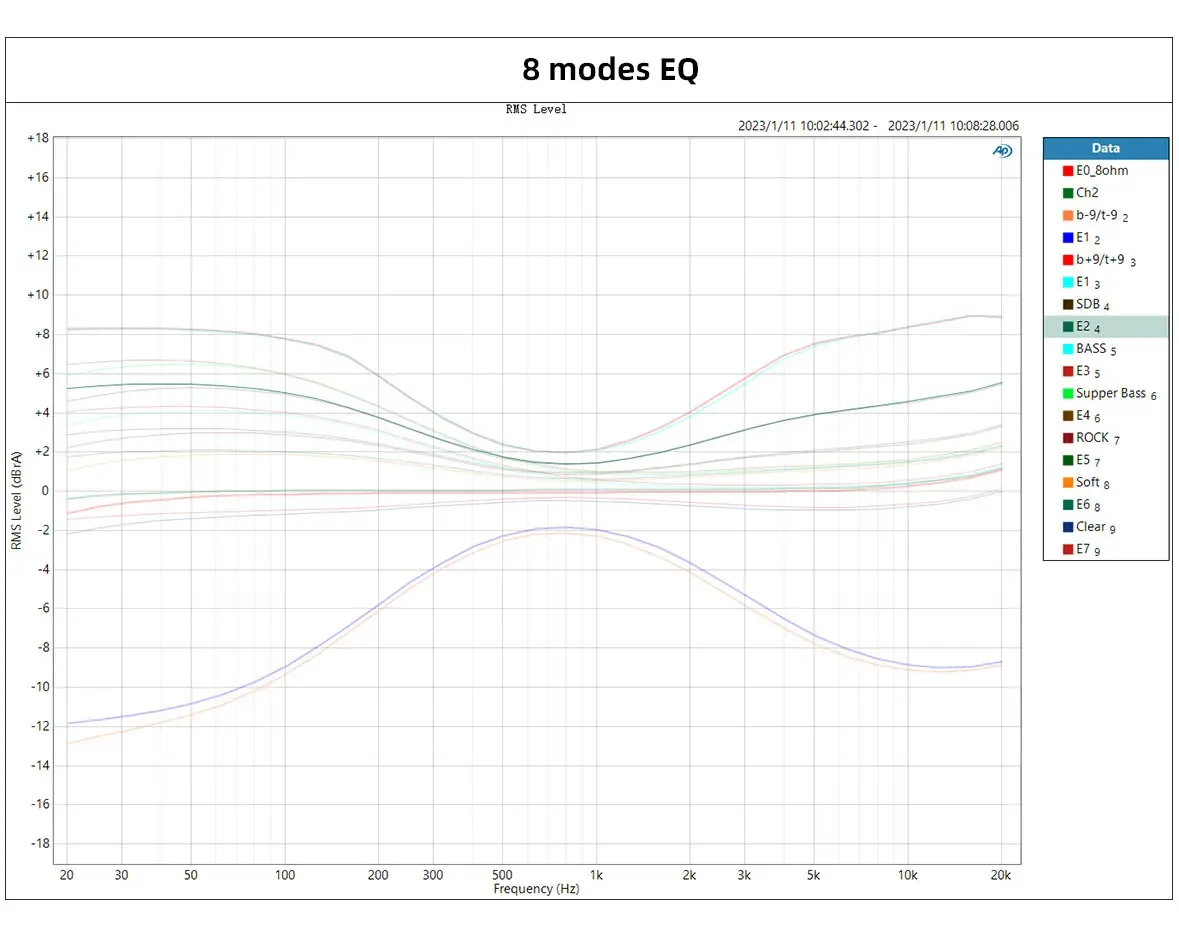The image size is (1179, 928).
Task: Select the E7 9 legend entry
Action: [1081, 549]
